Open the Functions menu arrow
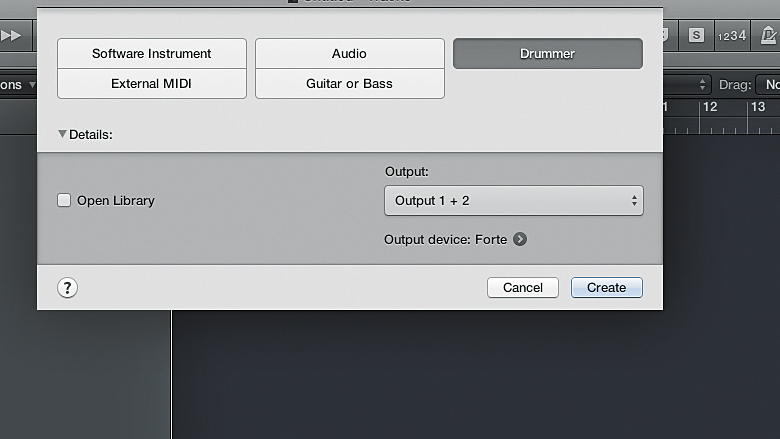Image resolution: width=780 pixels, height=439 pixels. tap(32, 85)
